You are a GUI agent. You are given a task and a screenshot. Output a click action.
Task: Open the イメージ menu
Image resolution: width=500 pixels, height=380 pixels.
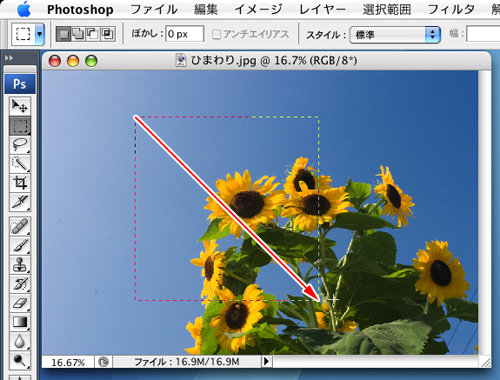(x=258, y=9)
